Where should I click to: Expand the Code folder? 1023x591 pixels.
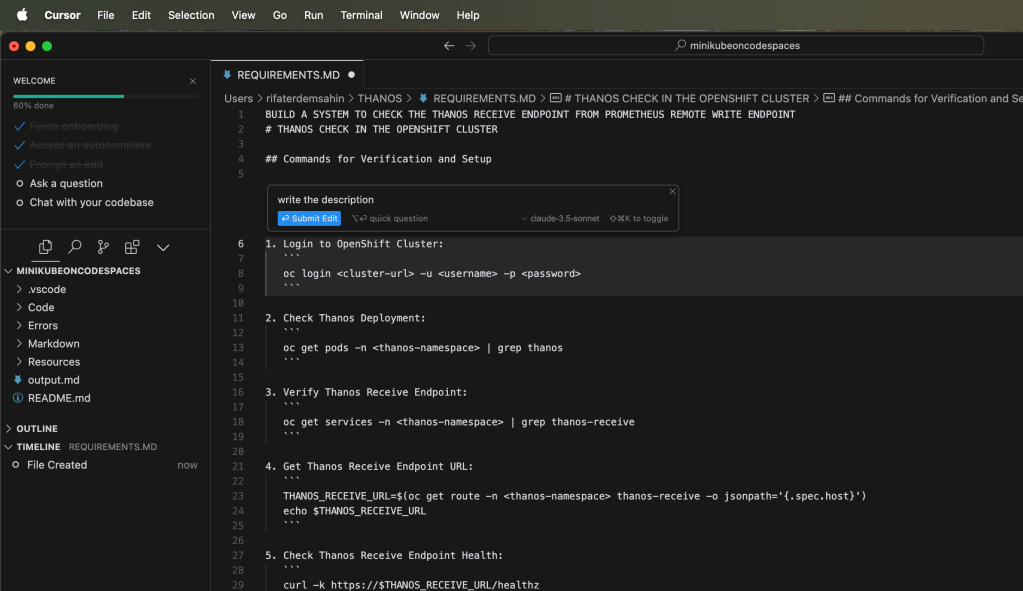19,307
